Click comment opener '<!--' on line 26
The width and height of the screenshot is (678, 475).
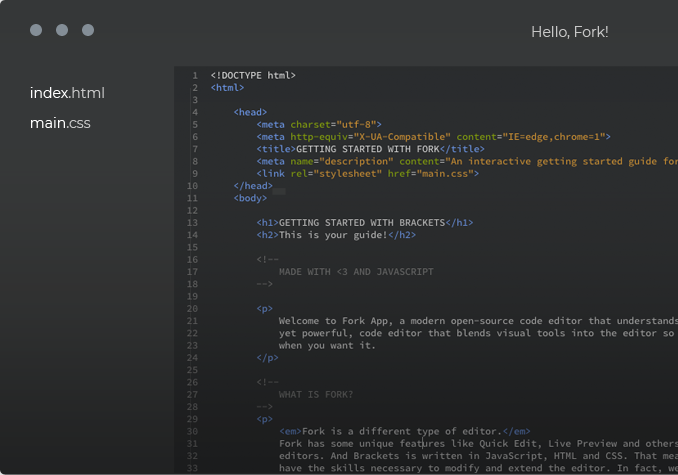click(x=267, y=383)
